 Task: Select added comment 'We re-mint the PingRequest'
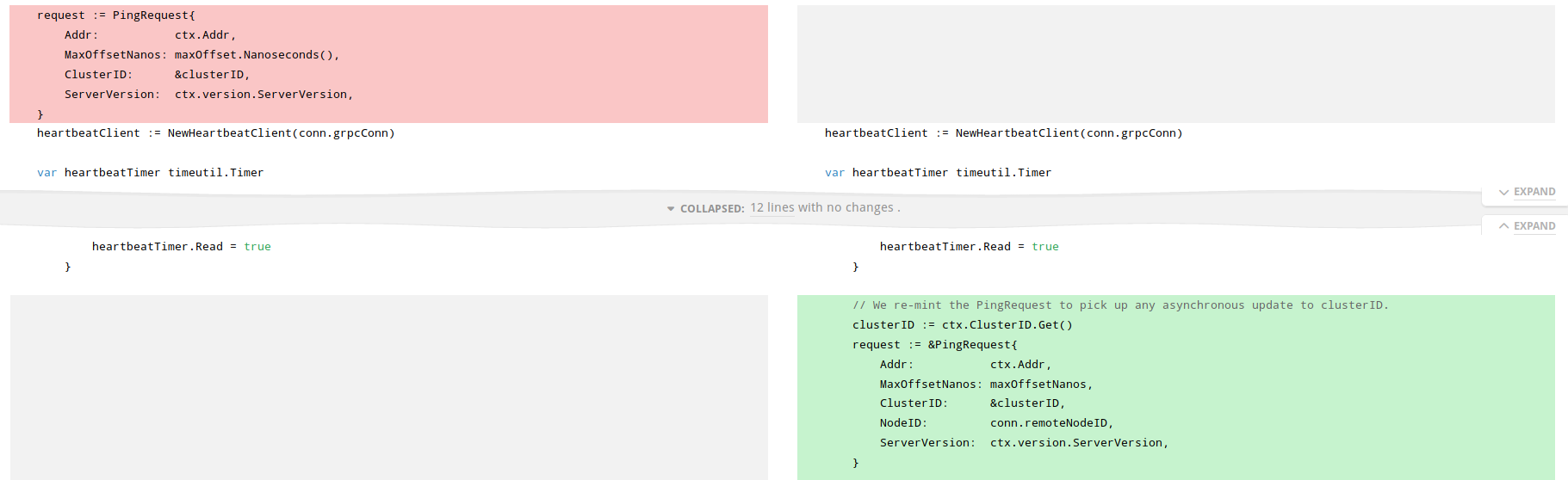click(1120, 305)
